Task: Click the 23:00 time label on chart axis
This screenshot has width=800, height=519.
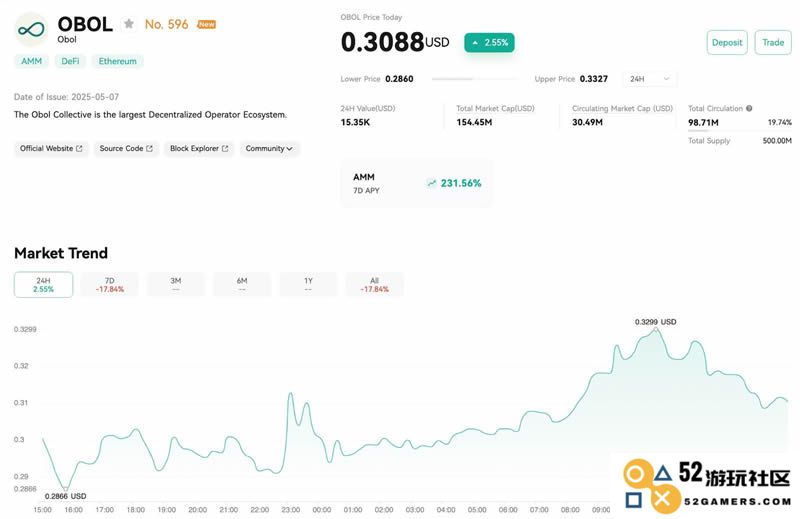Action: click(x=291, y=510)
